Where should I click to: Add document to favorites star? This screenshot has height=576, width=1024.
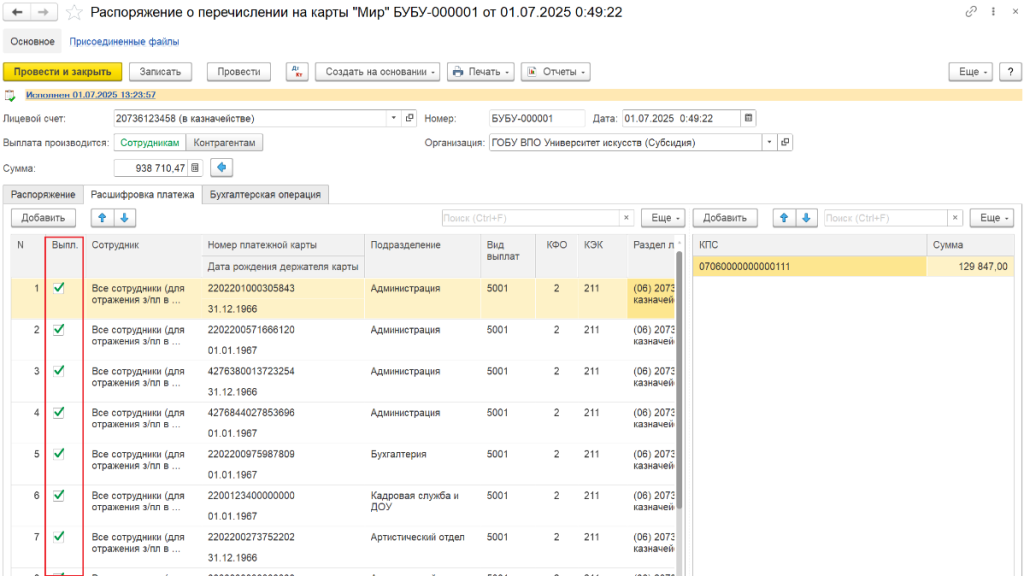(x=74, y=12)
